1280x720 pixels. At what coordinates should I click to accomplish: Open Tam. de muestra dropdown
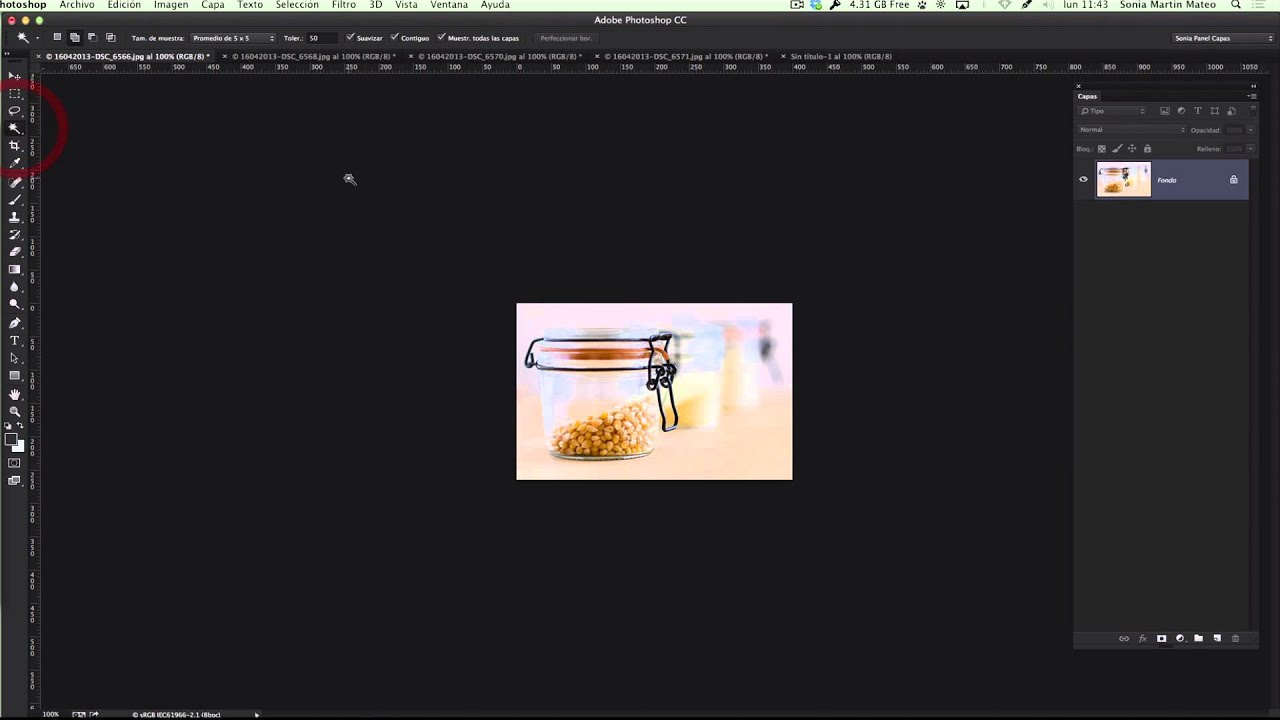[233, 38]
